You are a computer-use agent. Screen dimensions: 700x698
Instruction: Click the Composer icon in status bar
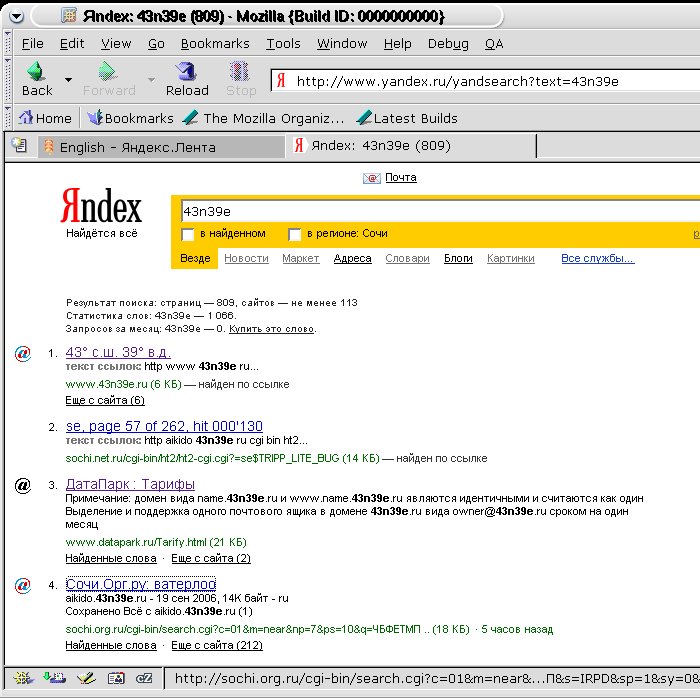point(86,678)
